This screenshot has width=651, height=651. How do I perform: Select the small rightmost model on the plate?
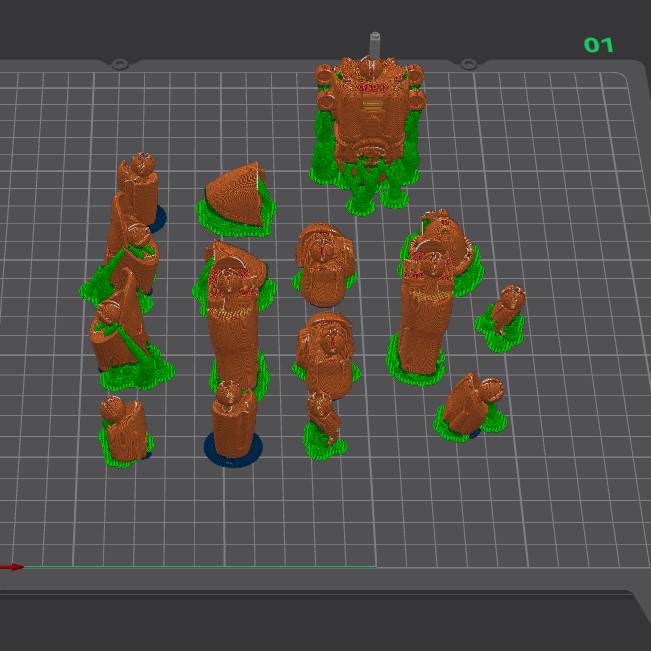coord(508,310)
